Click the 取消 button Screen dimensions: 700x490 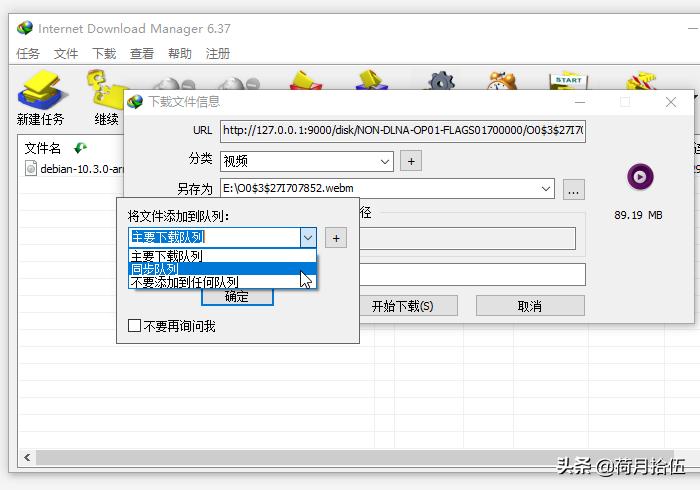coord(530,306)
